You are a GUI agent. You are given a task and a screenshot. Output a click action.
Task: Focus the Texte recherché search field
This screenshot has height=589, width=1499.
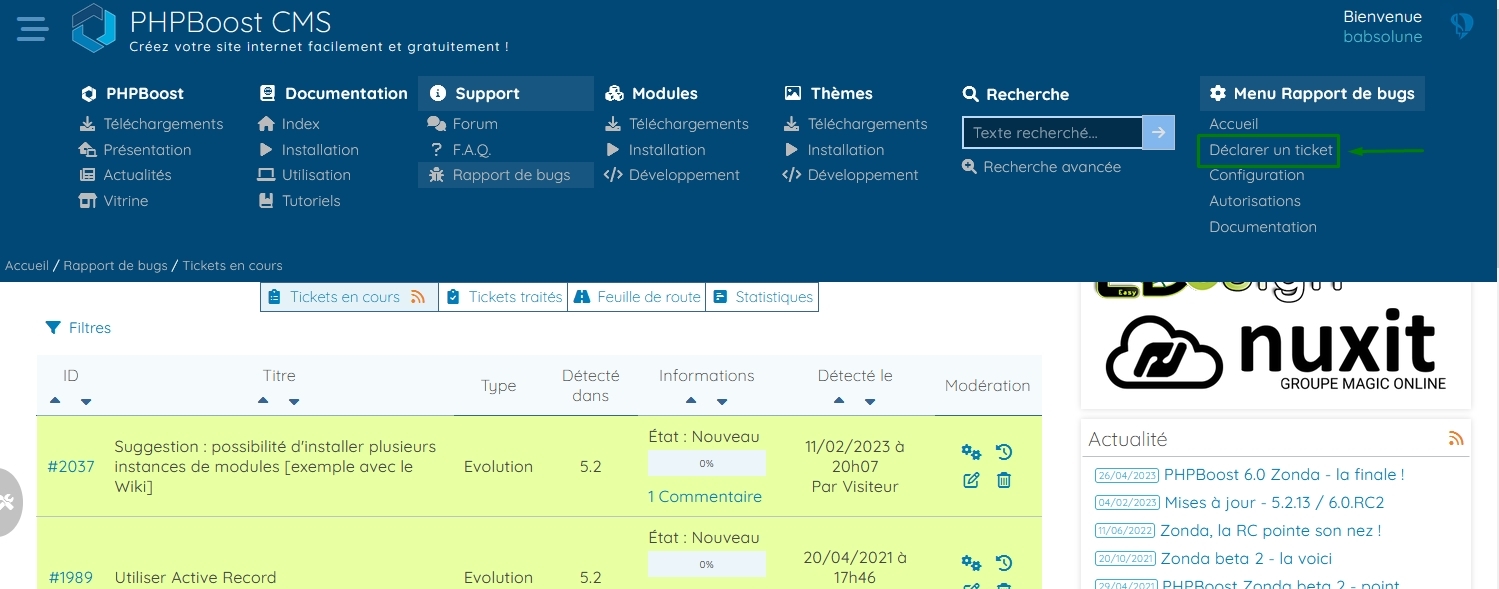pyautogui.click(x=1052, y=132)
